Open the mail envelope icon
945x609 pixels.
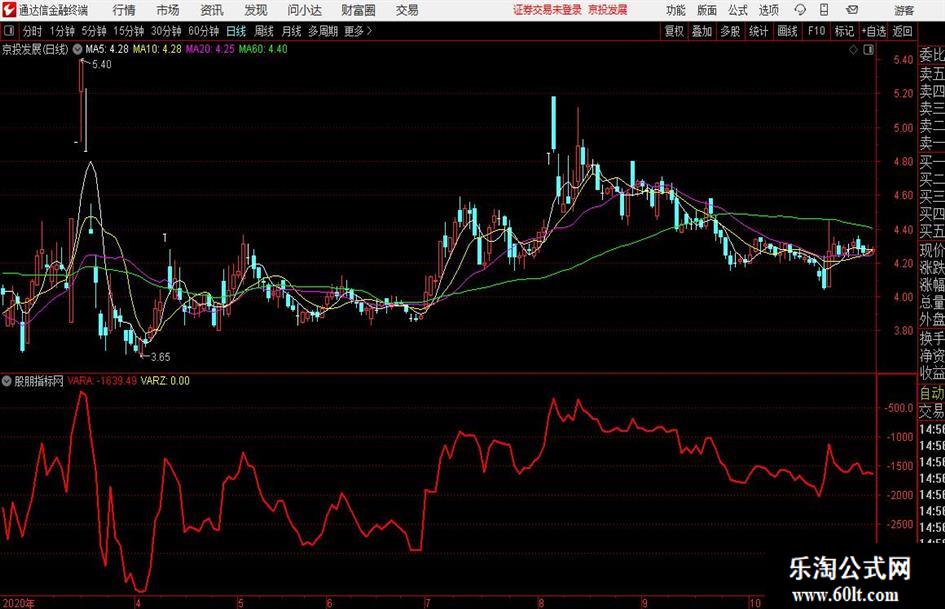point(852,10)
